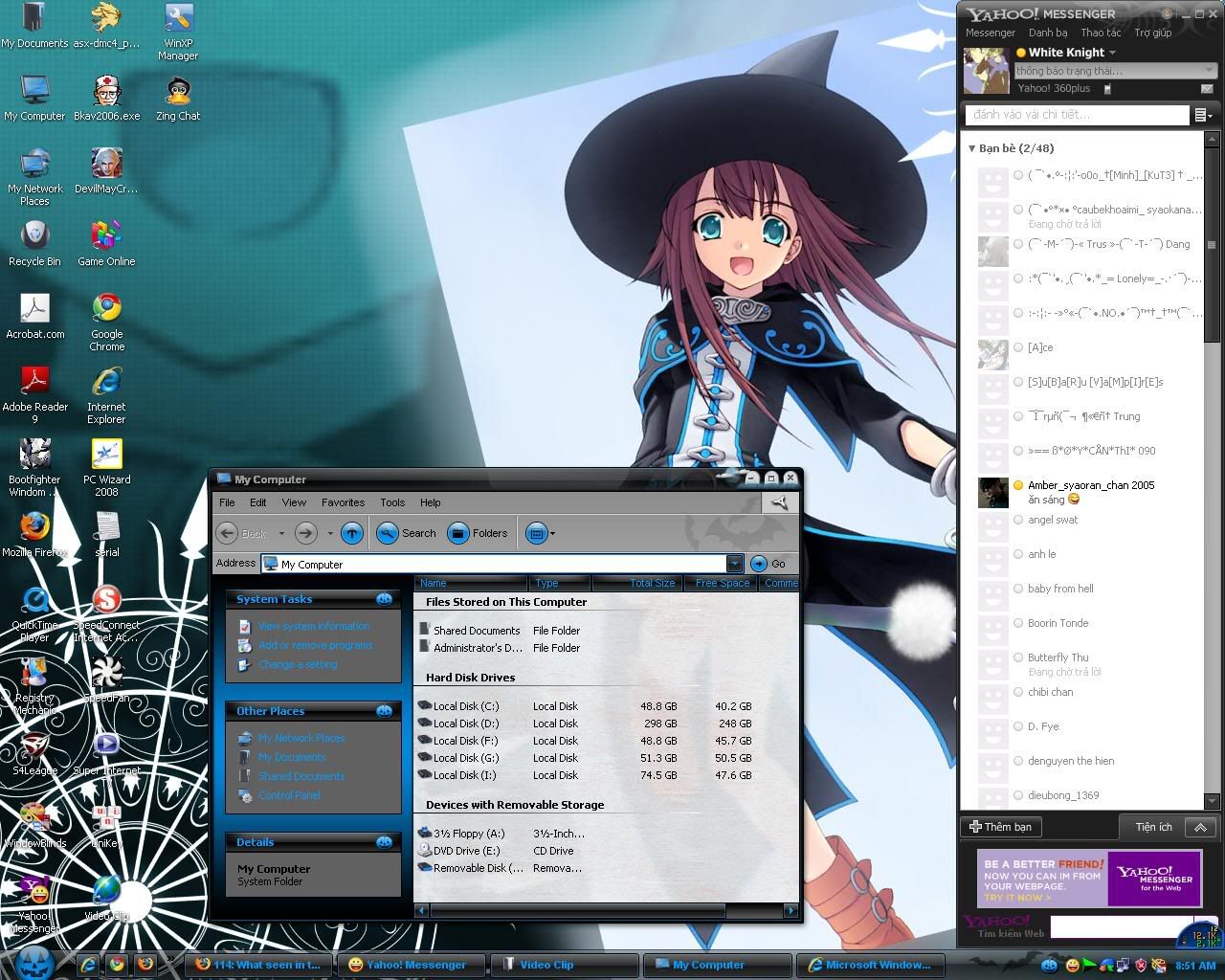The height and width of the screenshot is (980, 1225).
Task: Open the My Computer address bar field
Action: [494, 564]
